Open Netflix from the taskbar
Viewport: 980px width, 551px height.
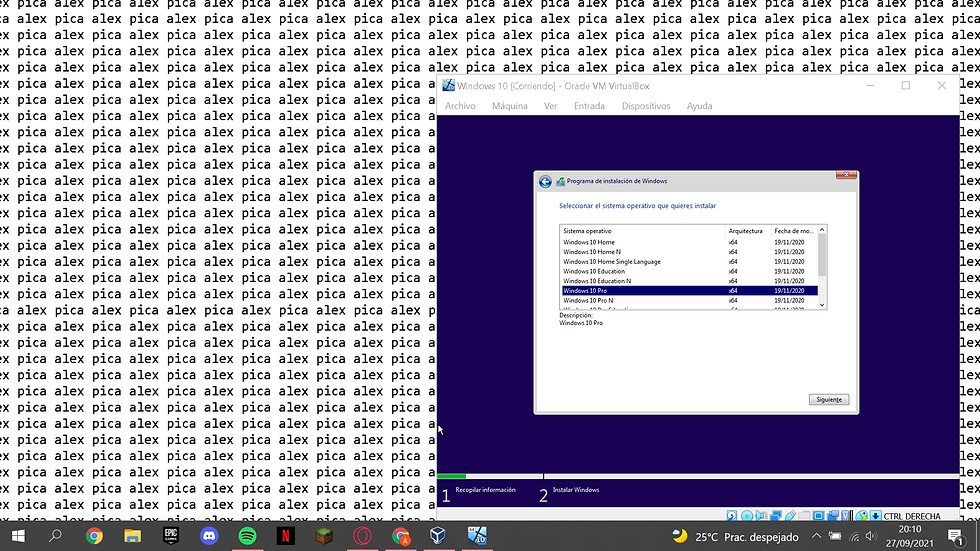(x=286, y=536)
